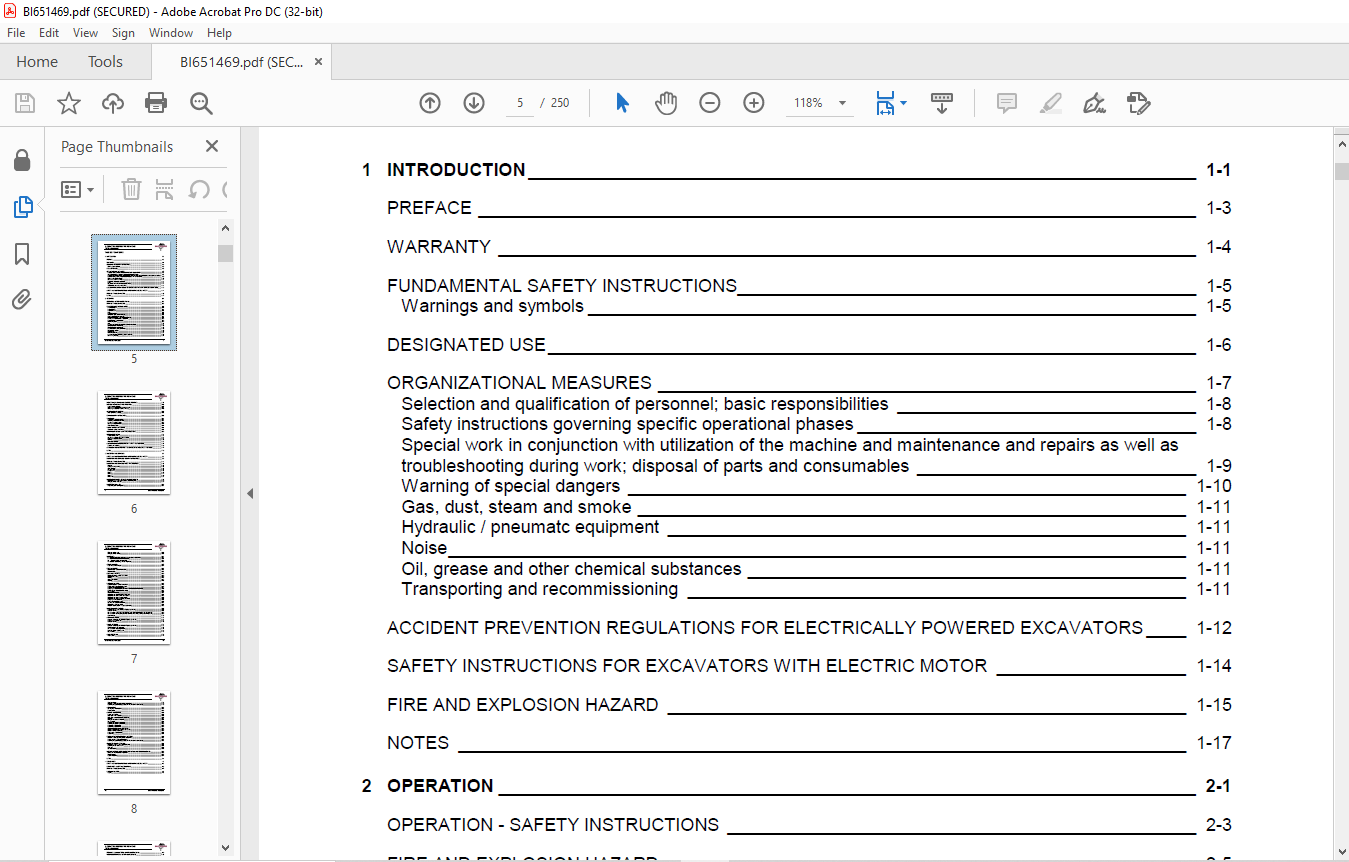Activate the Hand pan tool
This screenshot has height=862, width=1349.
pos(666,103)
